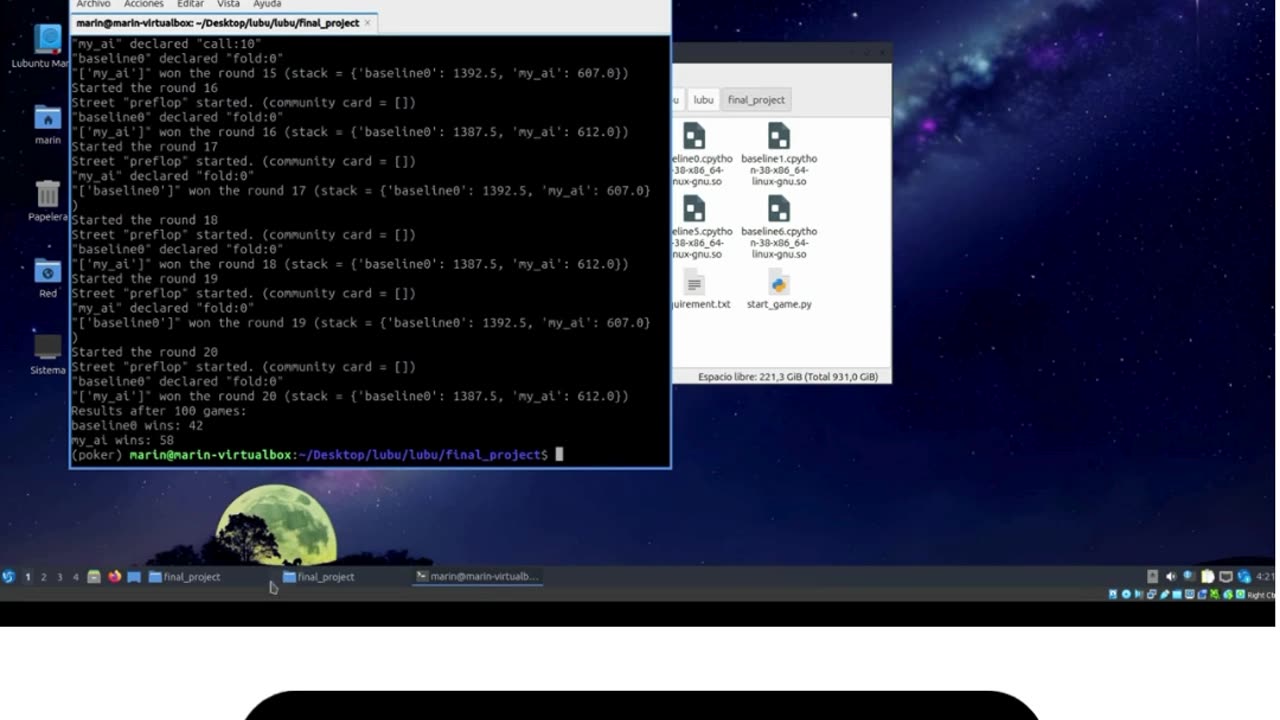Click the 'Started the round 16' line
Viewport: 1280px width, 720px height.
(144, 88)
